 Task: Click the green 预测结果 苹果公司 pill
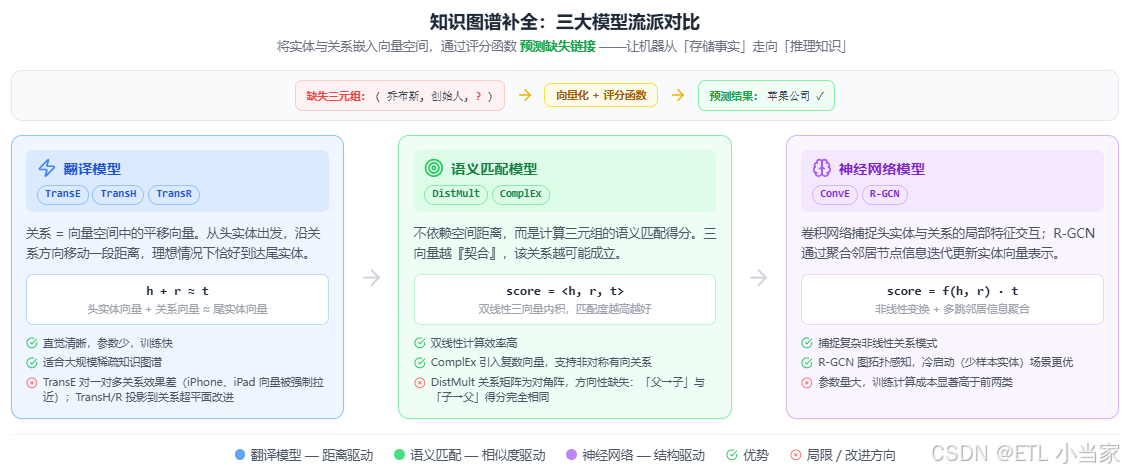766,95
